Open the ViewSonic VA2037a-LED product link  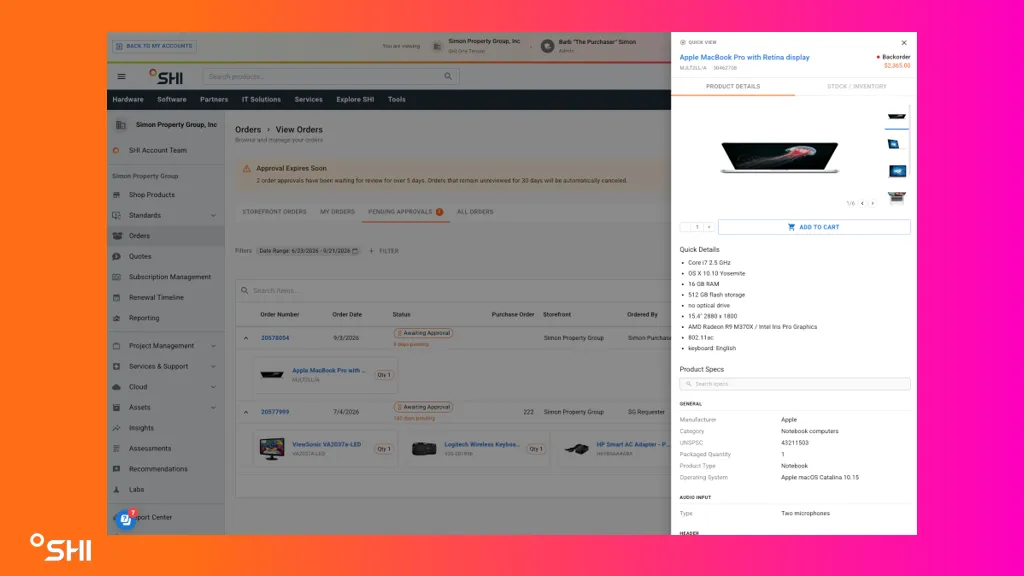[327, 445]
